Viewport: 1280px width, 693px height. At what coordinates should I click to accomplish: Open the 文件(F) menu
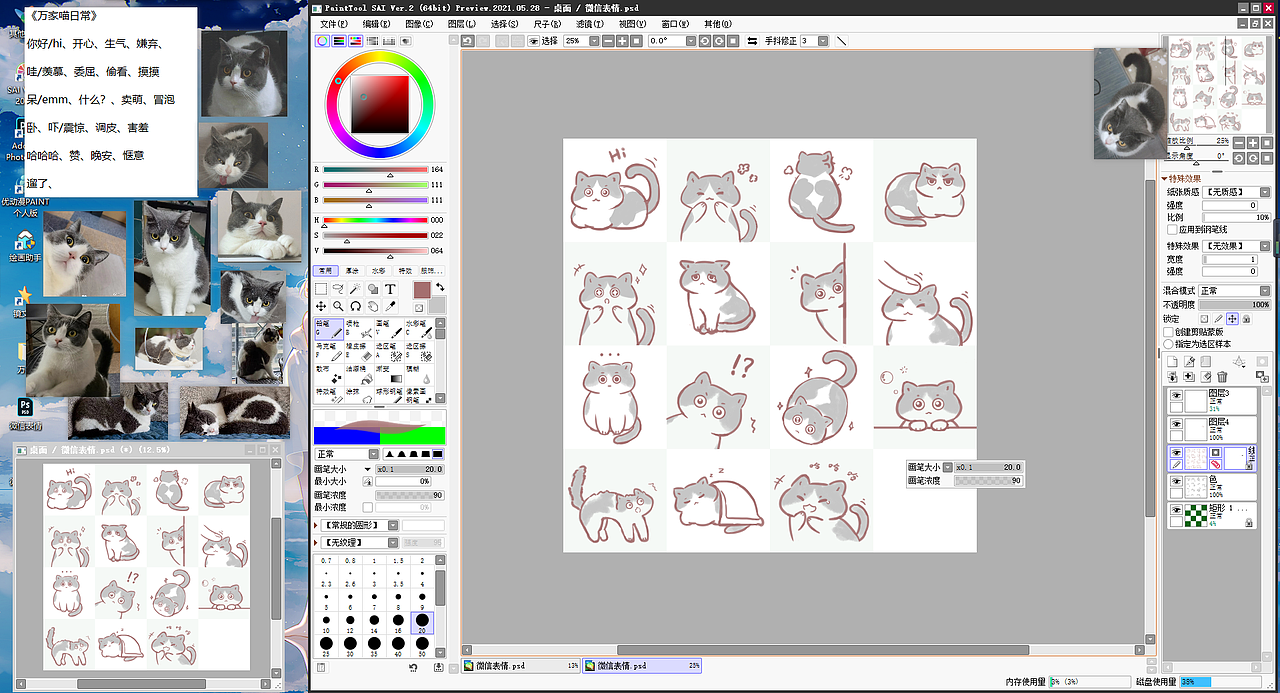(334, 23)
